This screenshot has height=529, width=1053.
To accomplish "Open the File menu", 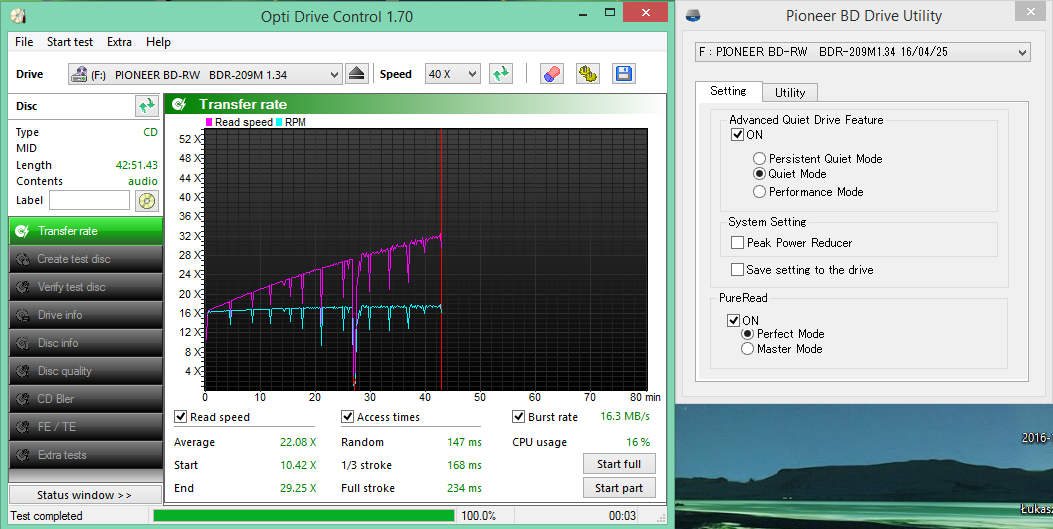I will point(24,42).
